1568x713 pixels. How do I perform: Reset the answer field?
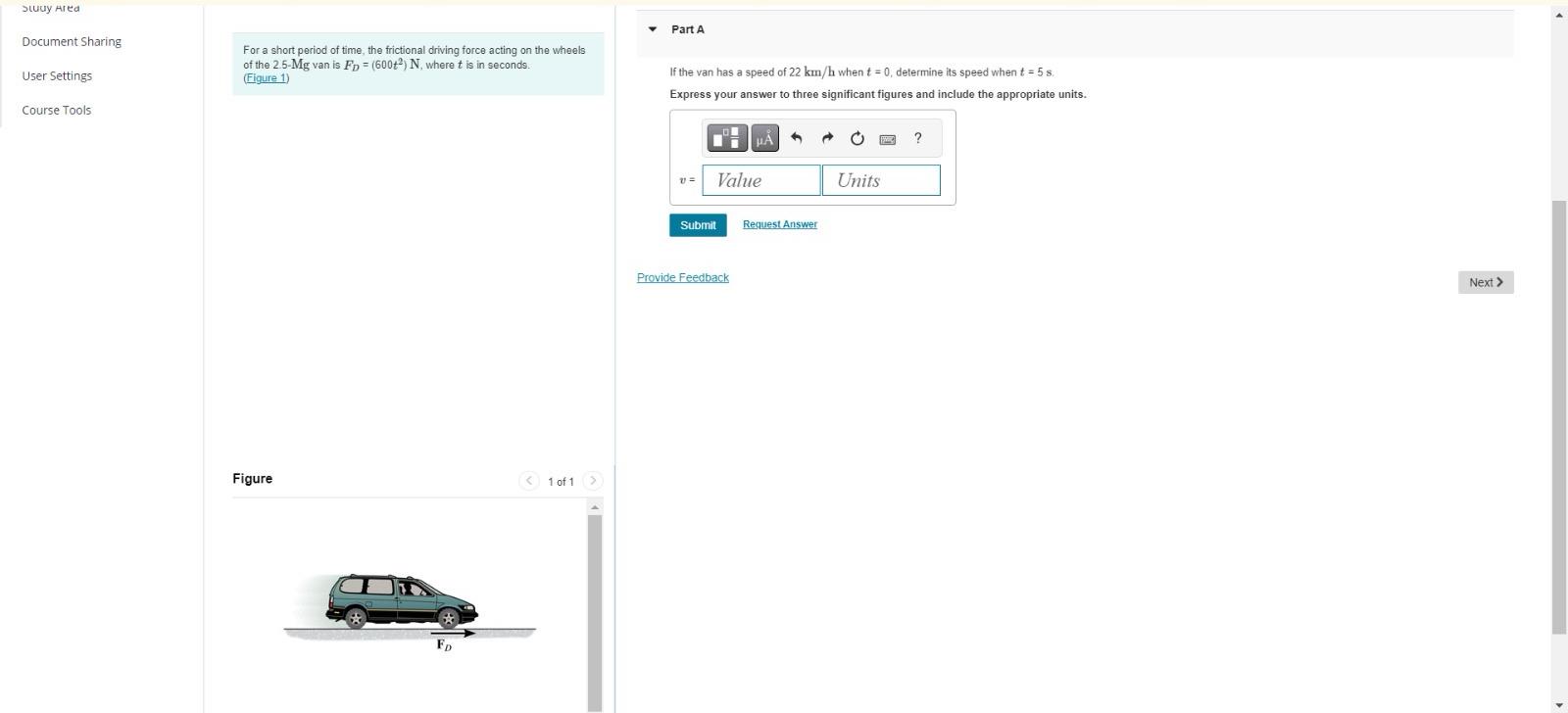tap(857, 138)
